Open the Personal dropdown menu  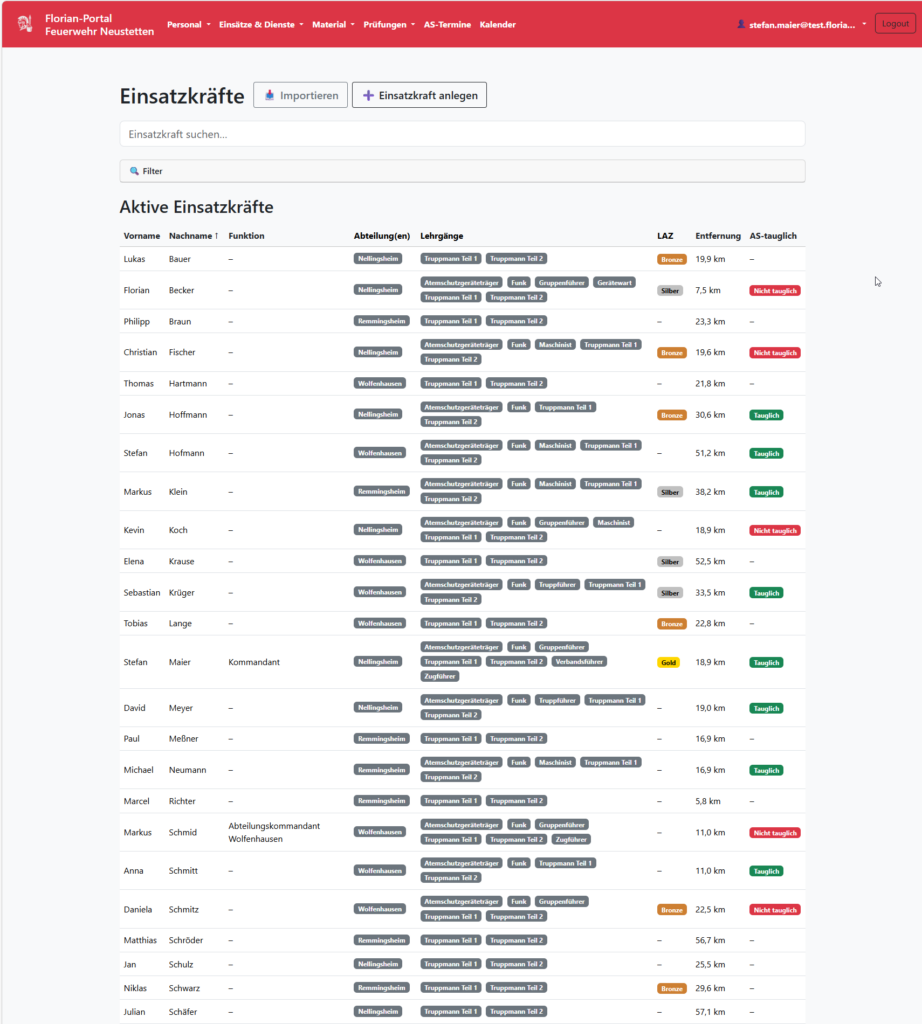point(187,24)
